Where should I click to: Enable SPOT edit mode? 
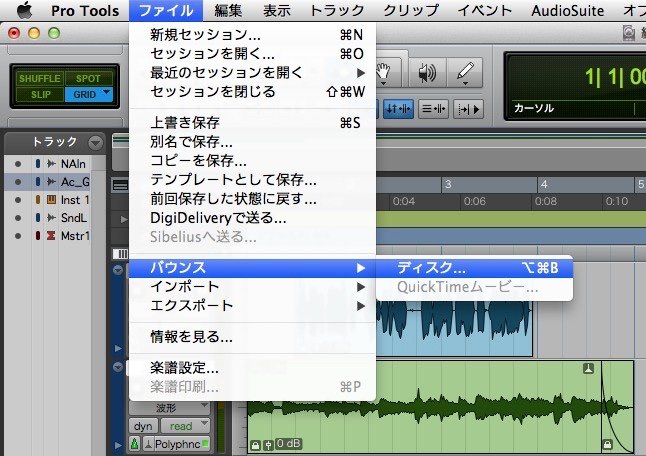(x=88, y=78)
